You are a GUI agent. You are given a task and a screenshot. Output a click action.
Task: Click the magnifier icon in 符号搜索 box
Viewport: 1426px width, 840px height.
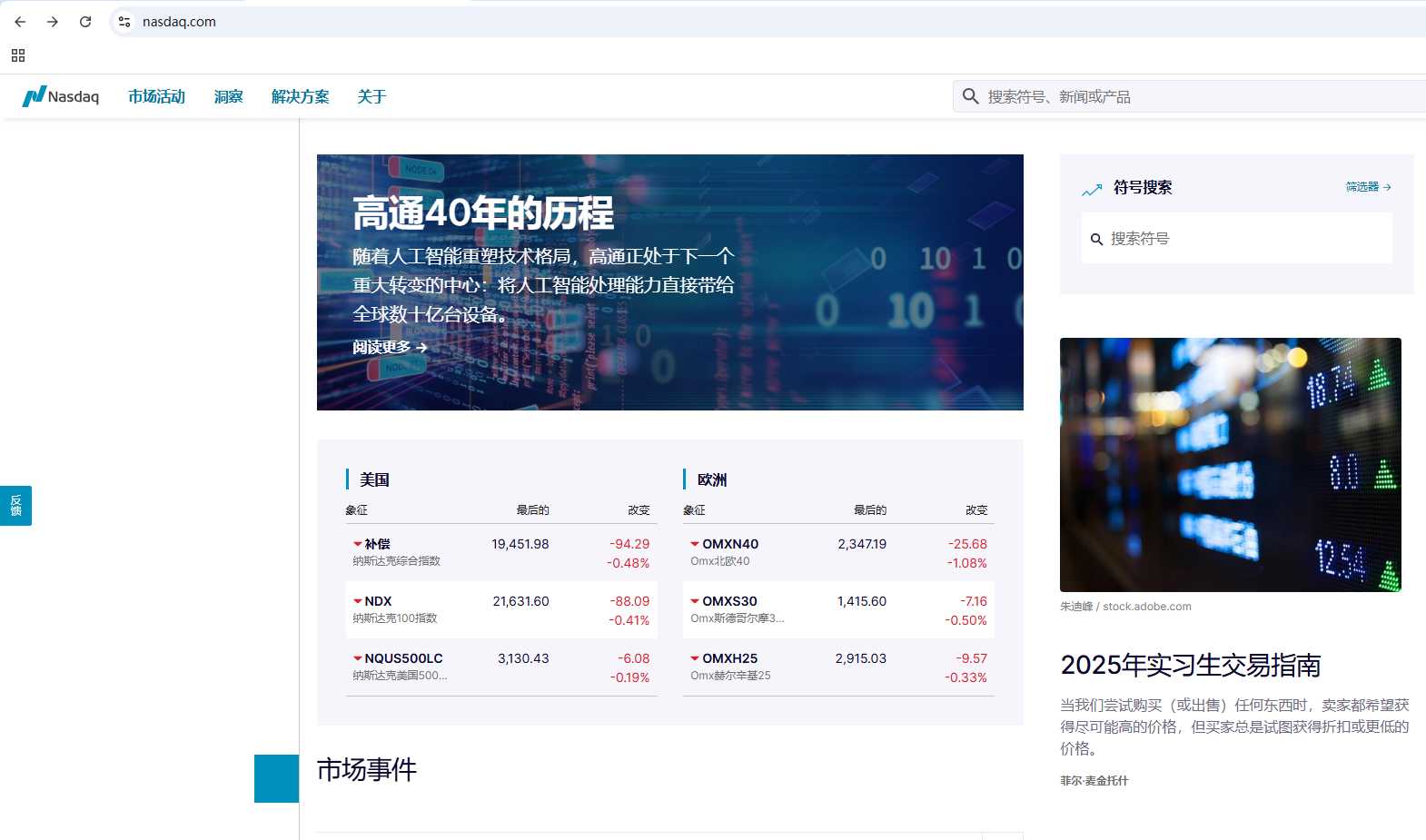1096,239
